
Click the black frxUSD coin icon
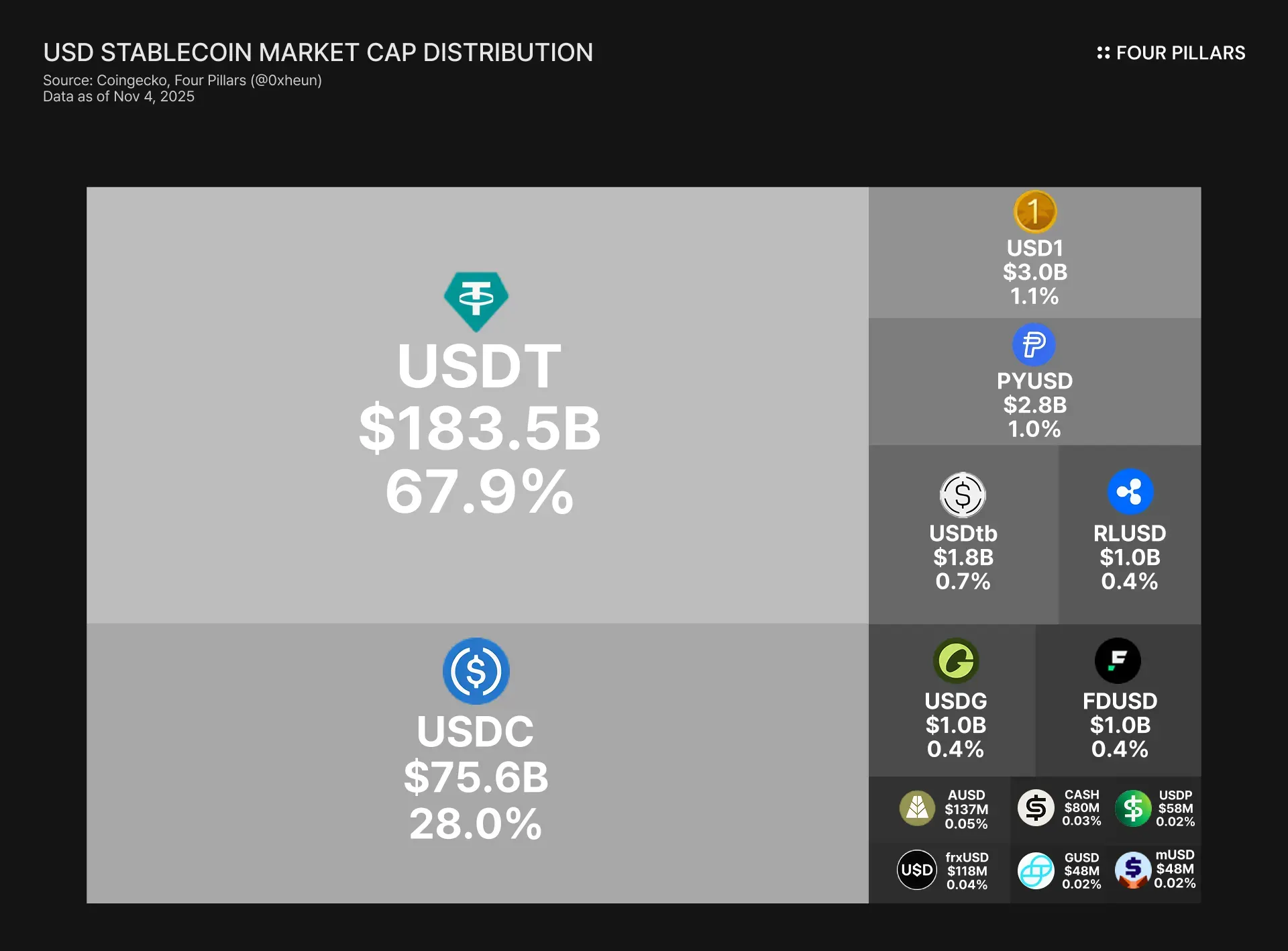pyautogui.click(x=917, y=870)
